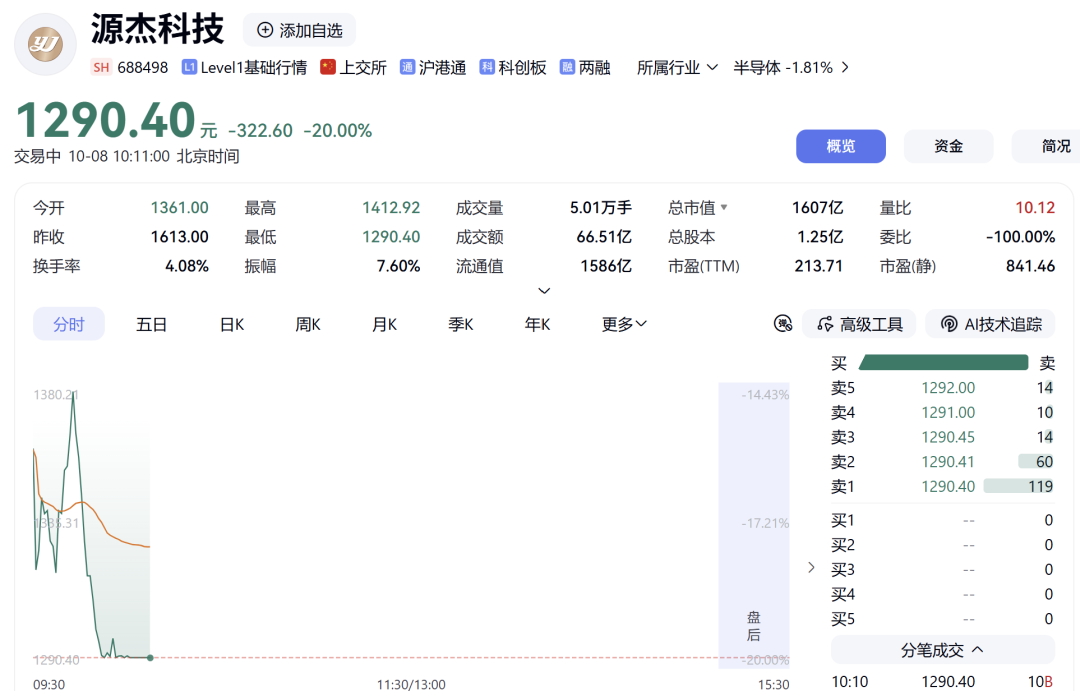Screen dimensions: 1080x691
Task: Click the 量比 value 10.12
Action: point(1035,207)
